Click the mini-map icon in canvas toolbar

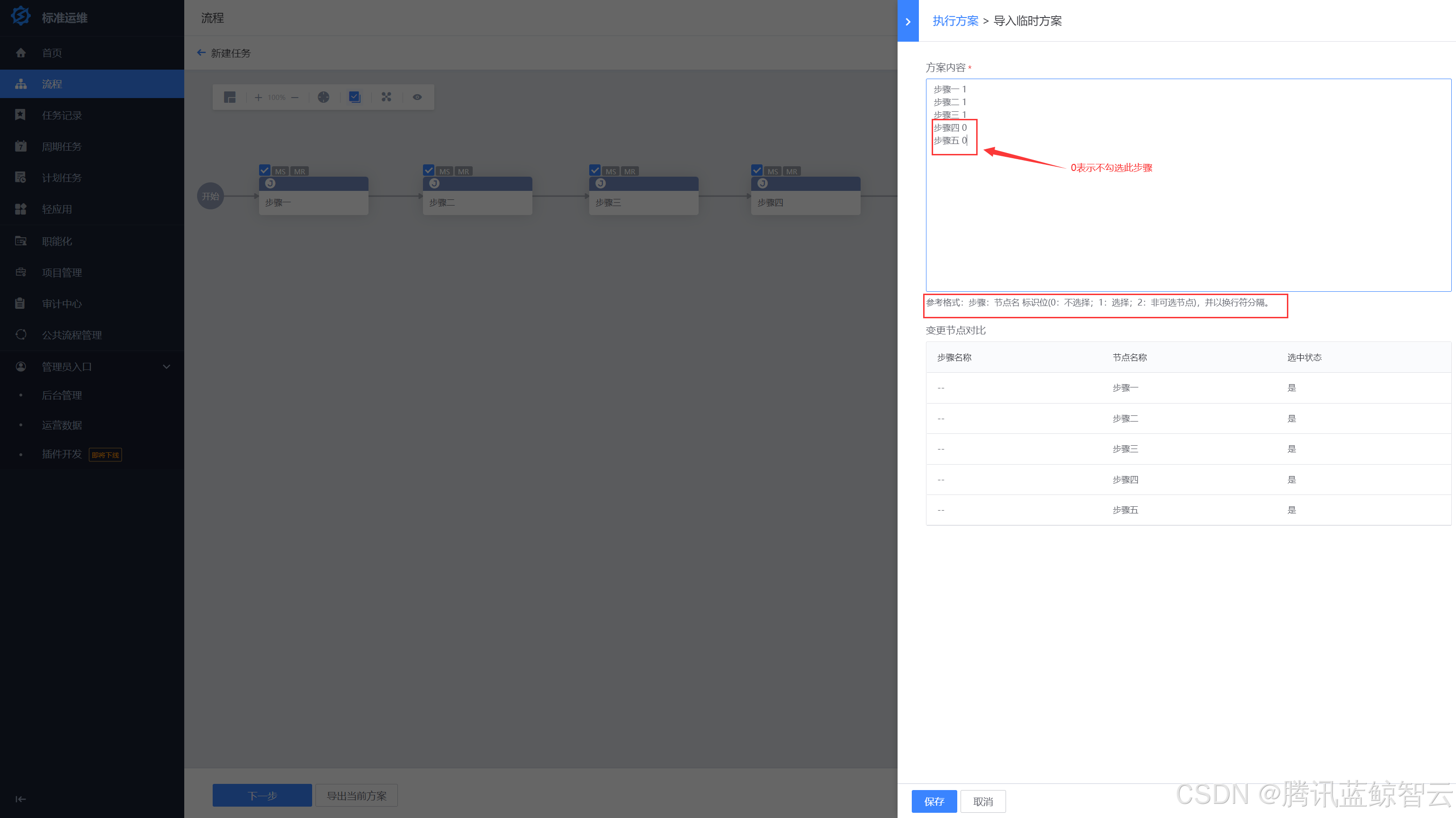(229, 97)
